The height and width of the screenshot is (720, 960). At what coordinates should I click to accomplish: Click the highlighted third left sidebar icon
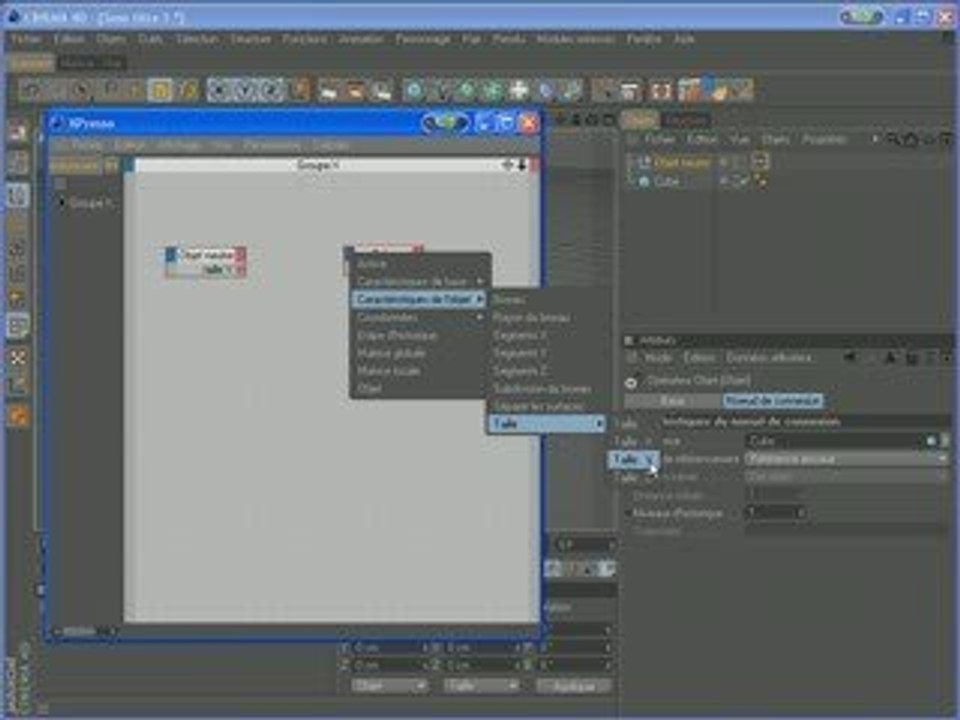pyautogui.click(x=18, y=196)
